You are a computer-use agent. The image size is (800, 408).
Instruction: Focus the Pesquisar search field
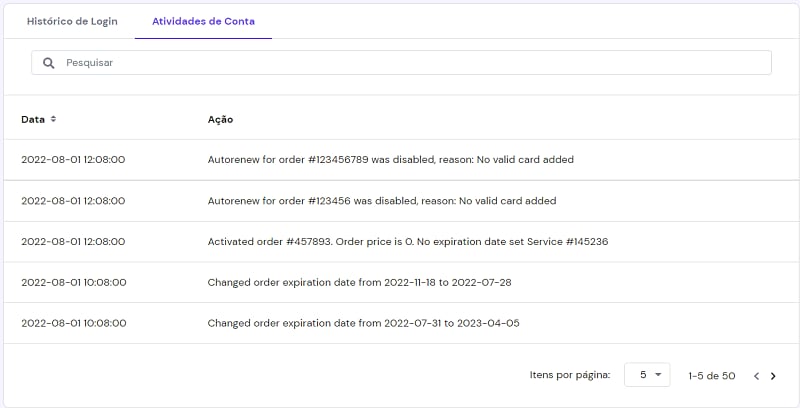tap(400, 63)
